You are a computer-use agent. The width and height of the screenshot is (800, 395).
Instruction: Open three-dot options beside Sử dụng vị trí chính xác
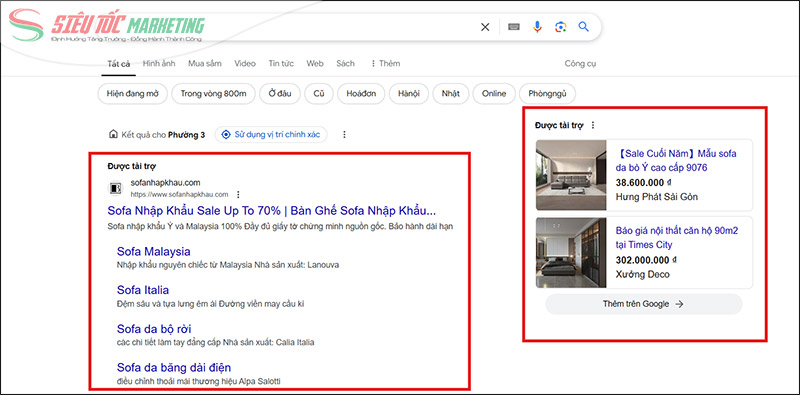[344, 135]
